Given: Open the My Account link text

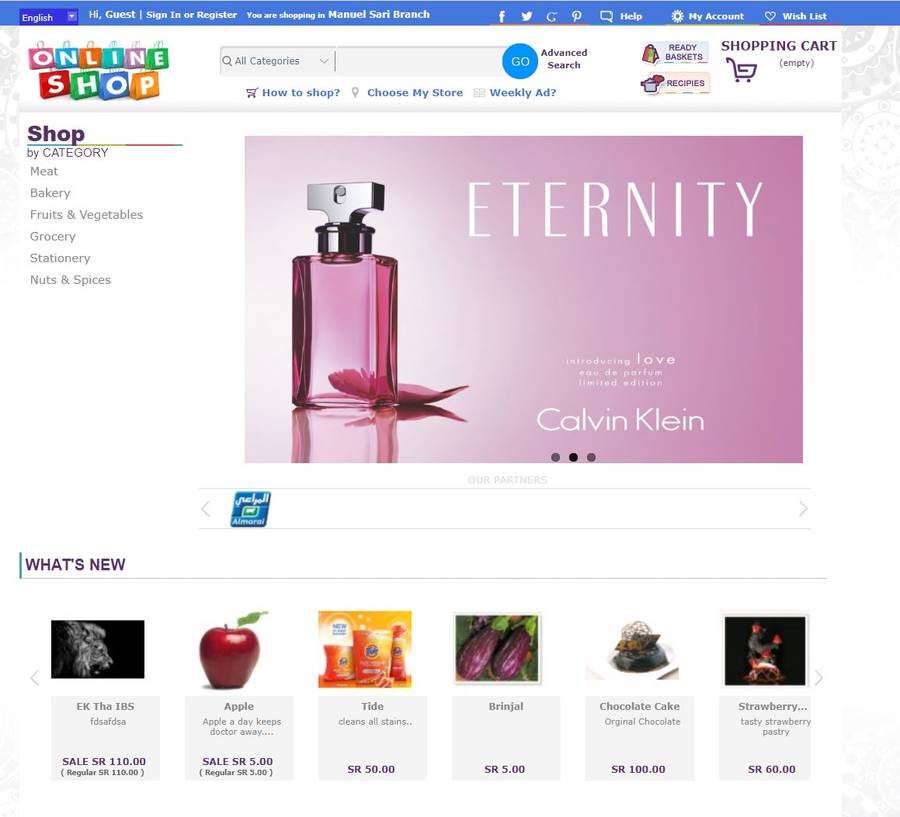Looking at the screenshot, I should tap(716, 16).
